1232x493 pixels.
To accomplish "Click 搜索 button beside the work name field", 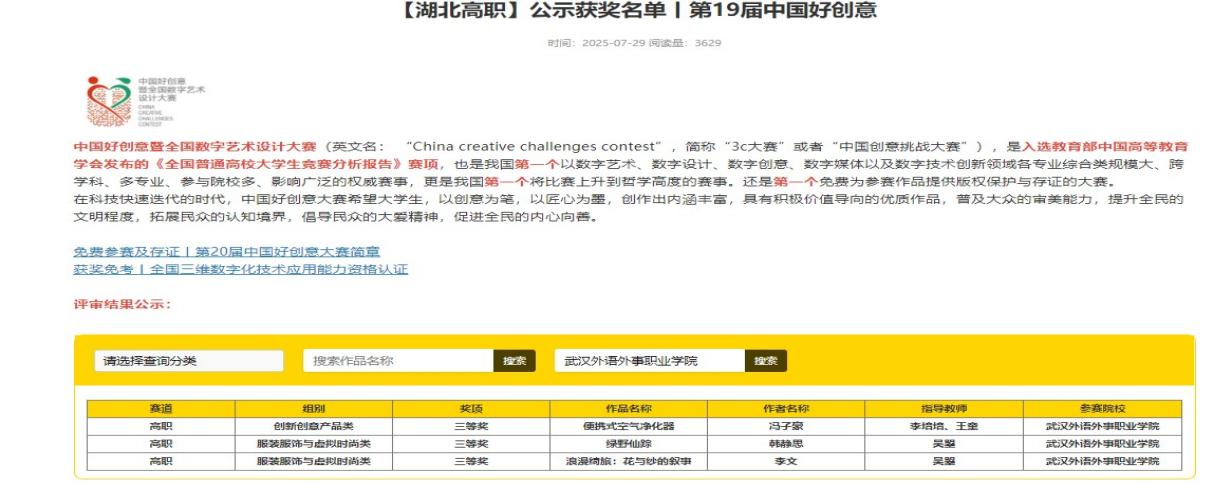I will point(514,361).
